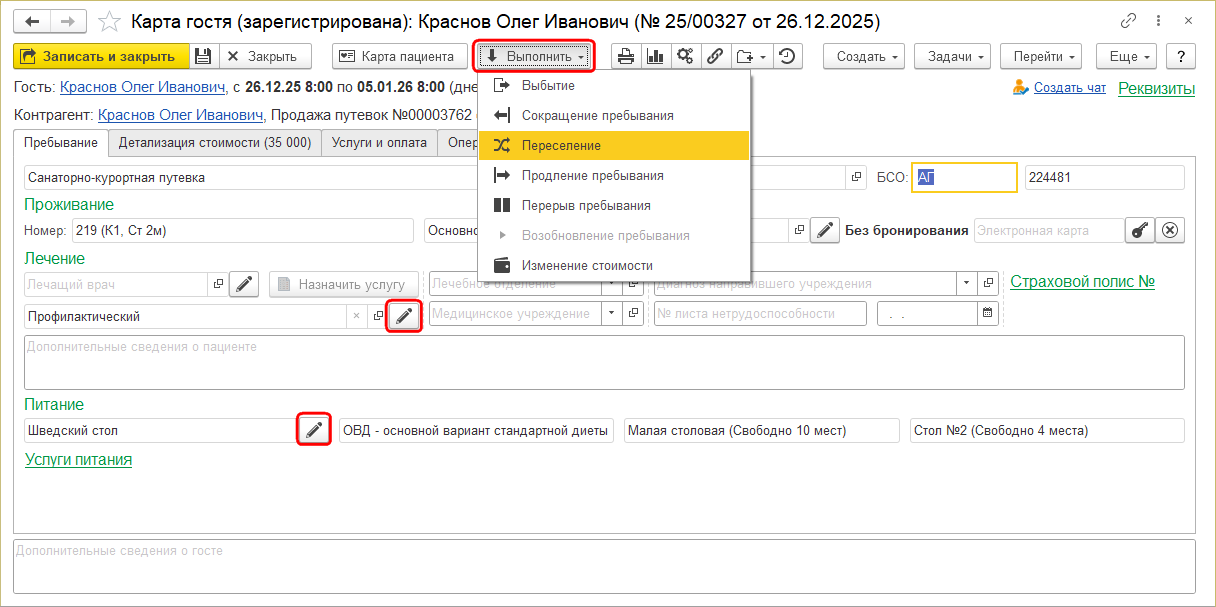Open the Создать dropdown
The image size is (1216, 607).
point(865,57)
